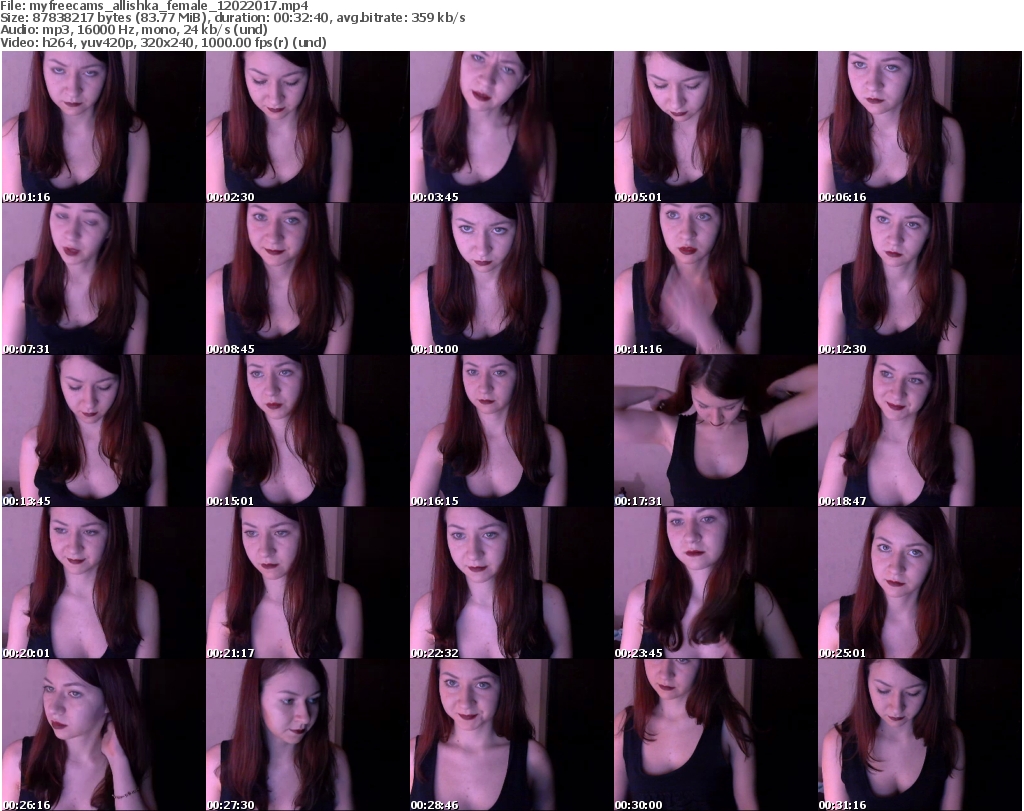Pick the frame timestamped 00:25:01
This screenshot has height=811, width=1024.
point(920,583)
